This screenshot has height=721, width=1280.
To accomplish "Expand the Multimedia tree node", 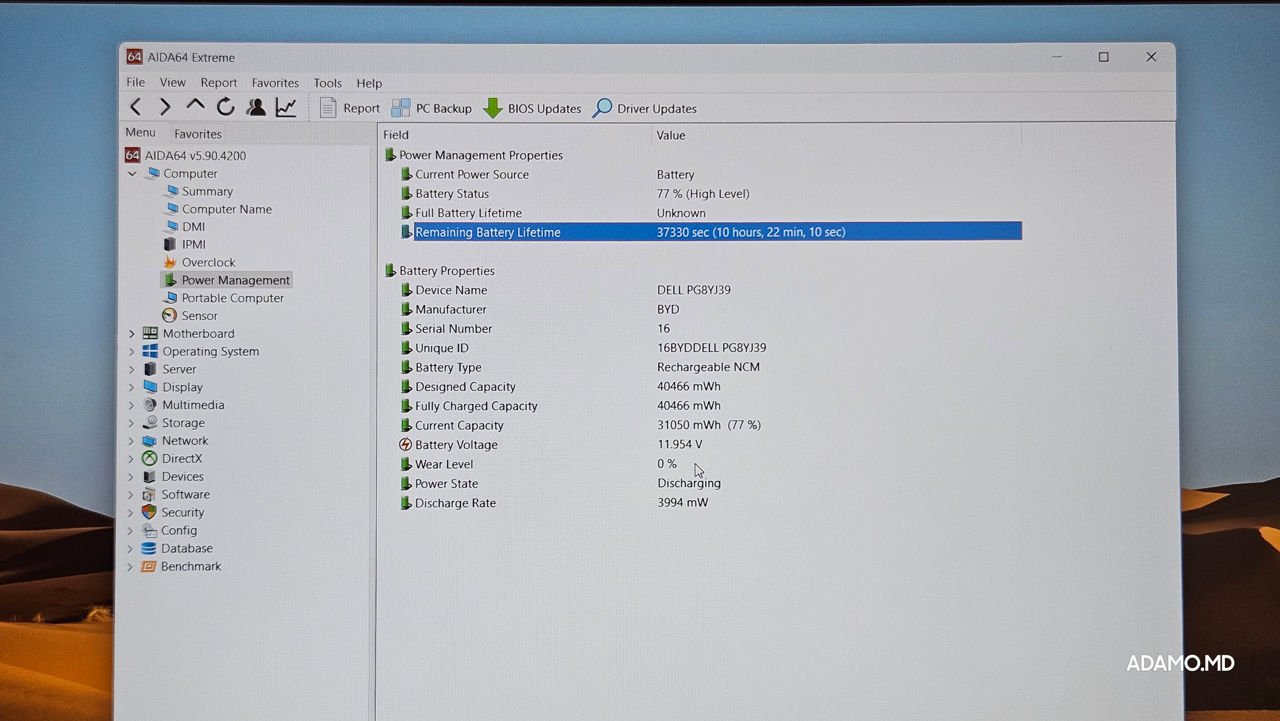I will 131,405.
